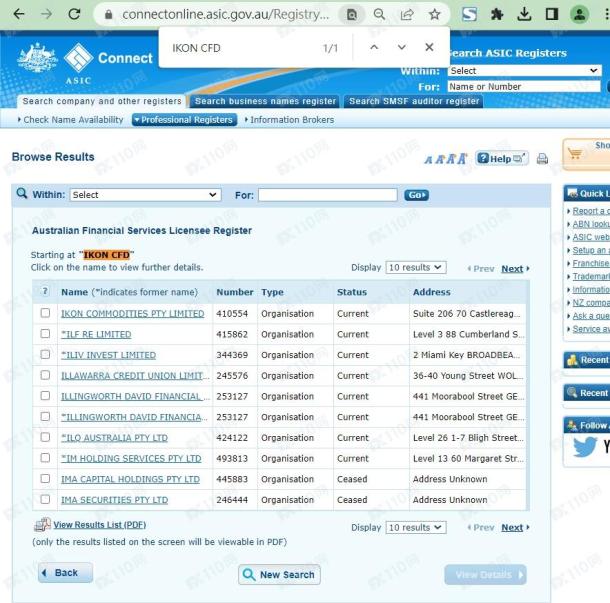Click the print results printer icon
The image size is (610, 603).
click(x=542, y=159)
